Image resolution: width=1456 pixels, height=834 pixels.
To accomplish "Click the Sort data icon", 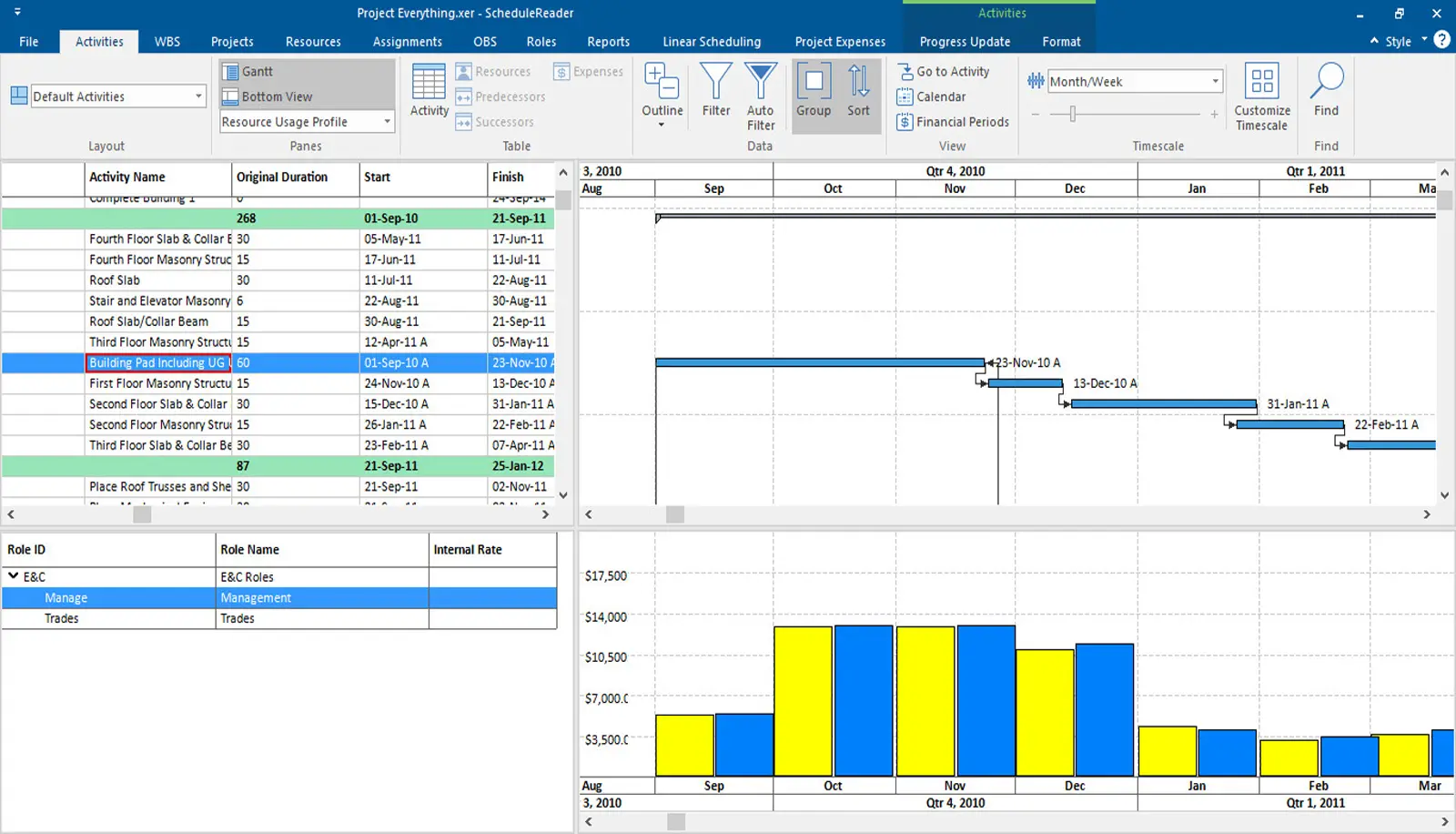I will 857,91.
